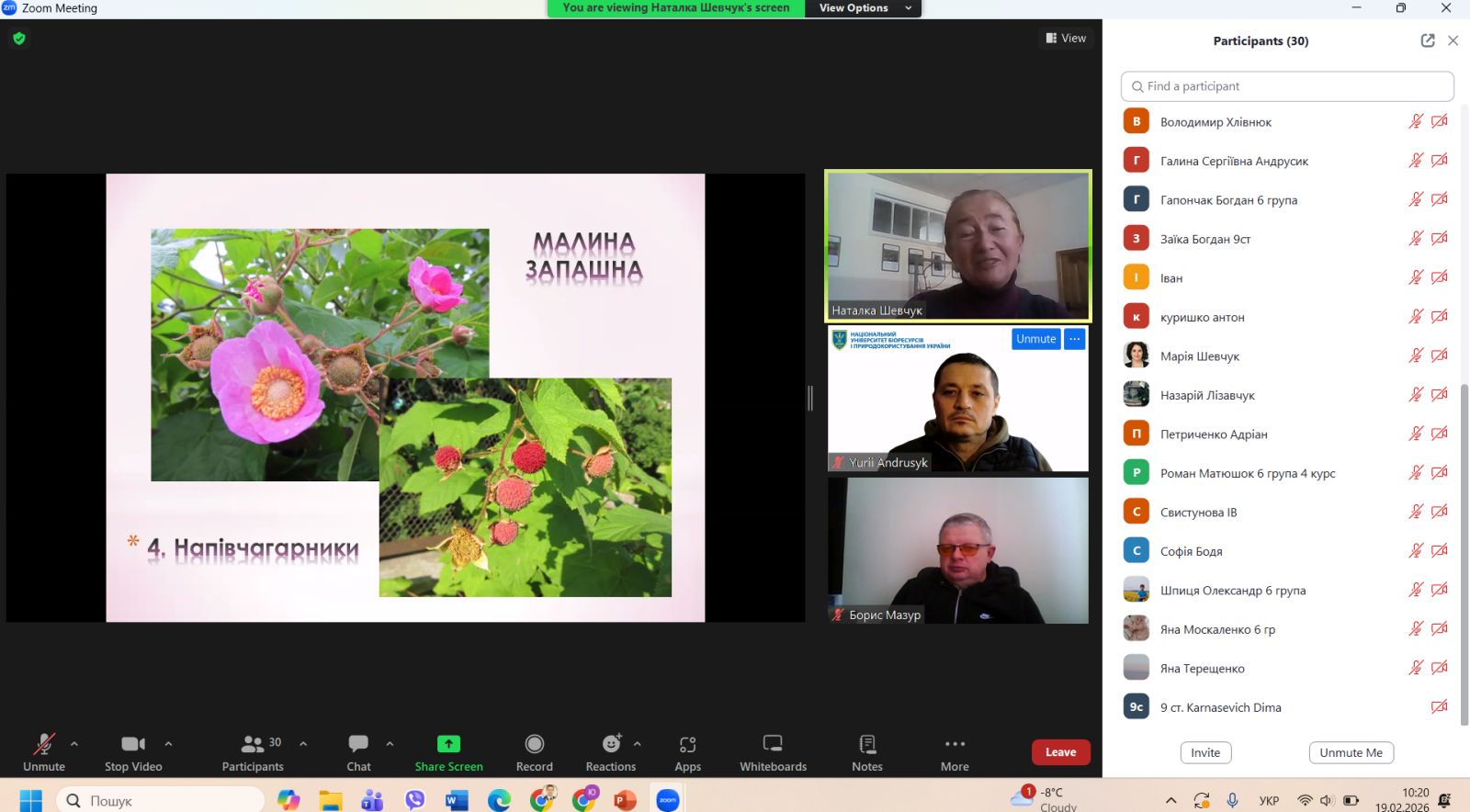This screenshot has width=1470, height=812.
Task: Click the video-off icon for Галина Сергіївна Андрусик
Action: click(1440, 161)
